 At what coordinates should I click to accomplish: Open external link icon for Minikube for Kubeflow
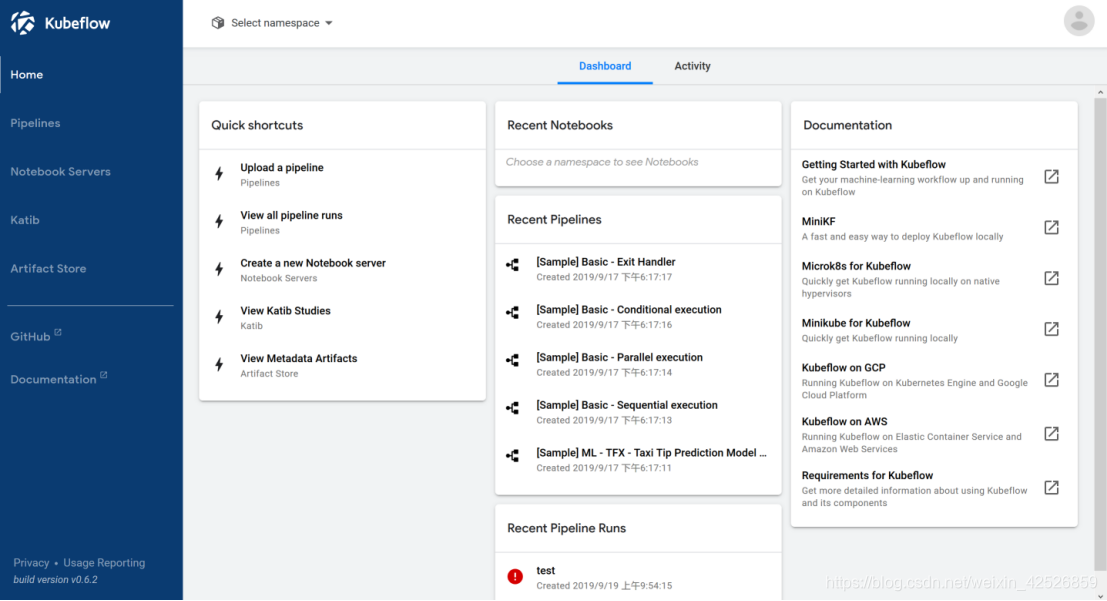click(1051, 329)
